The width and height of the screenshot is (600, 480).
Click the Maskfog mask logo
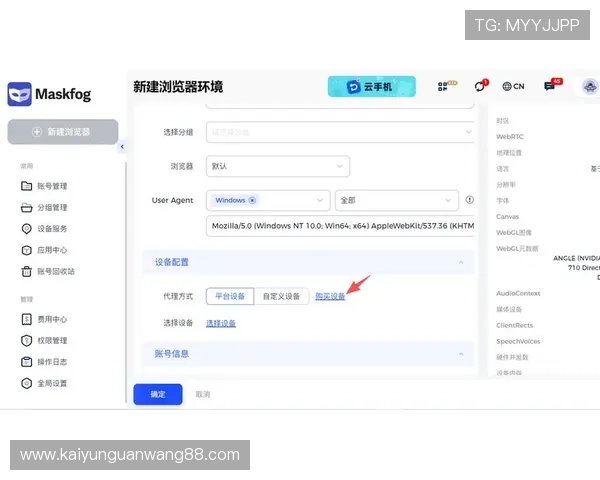(x=19, y=94)
